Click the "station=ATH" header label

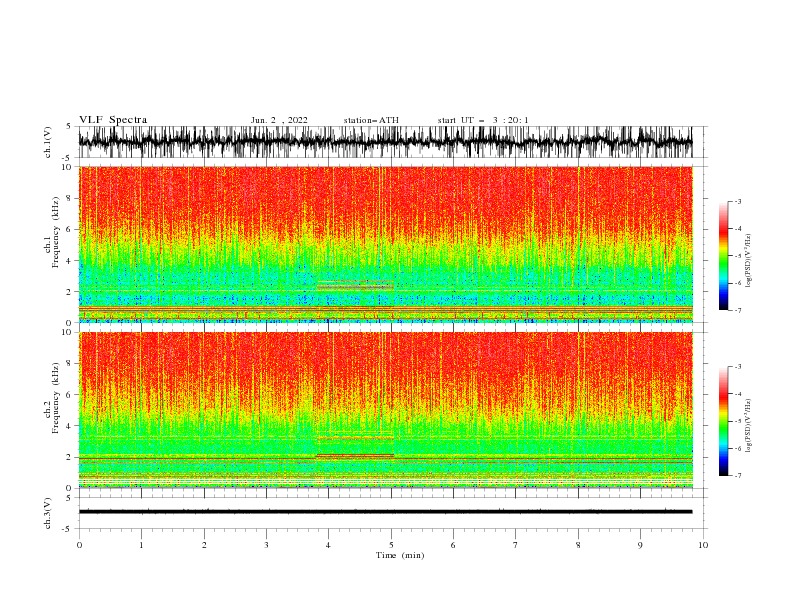pyautogui.click(x=371, y=120)
